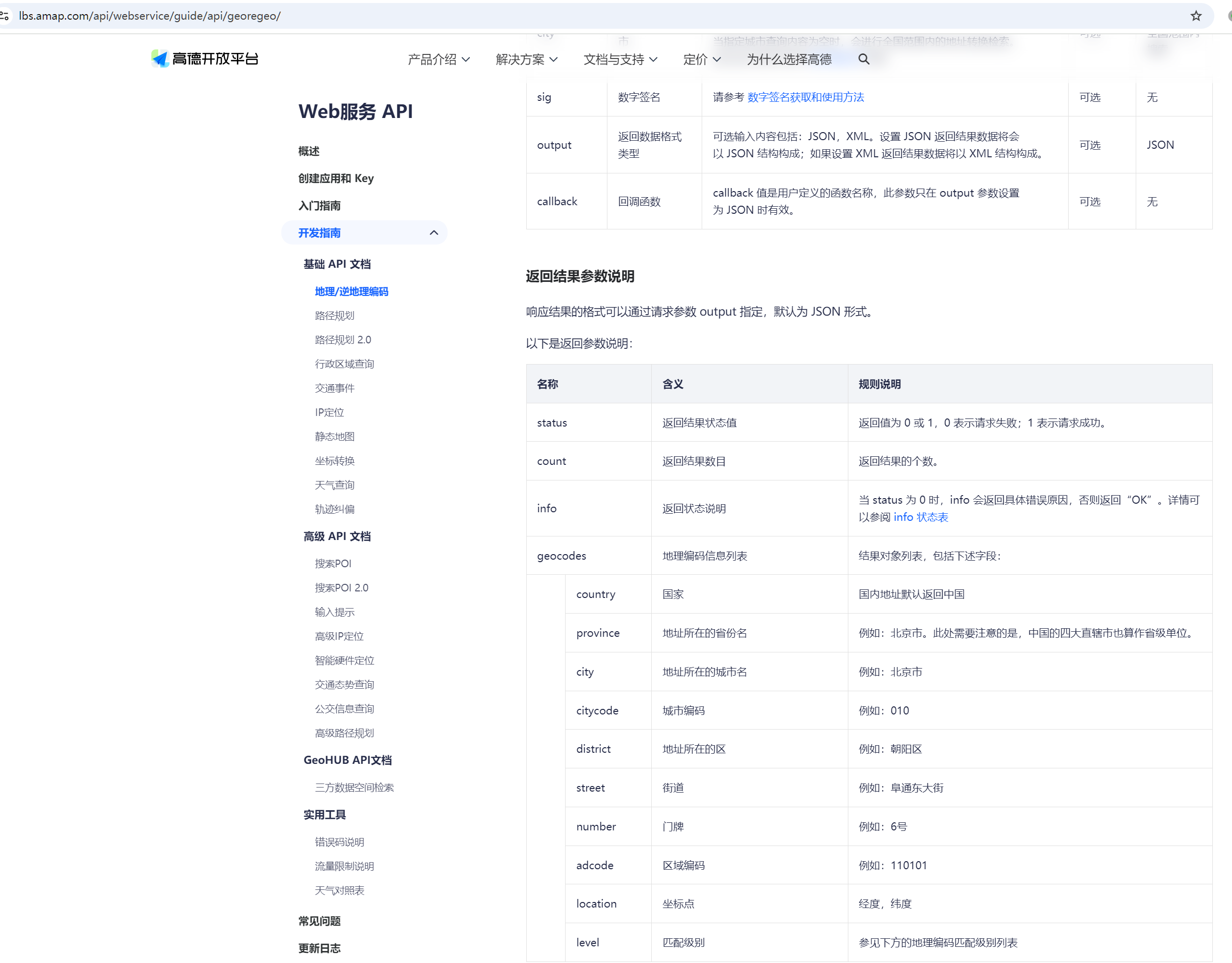The height and width of the screenshot is (963, 1232).
Task: Open 地理/逆地理编码 sidebar item
Action: click(x=351, y=291)
